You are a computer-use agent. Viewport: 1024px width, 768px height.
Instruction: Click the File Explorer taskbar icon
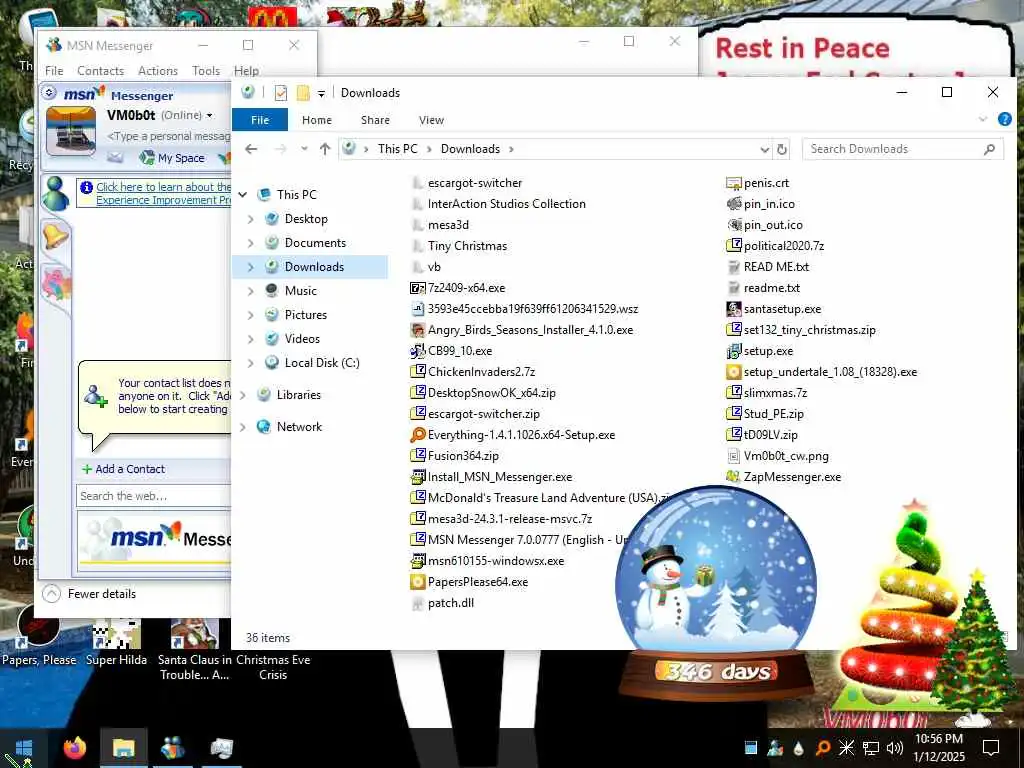[x=123, y=748]
